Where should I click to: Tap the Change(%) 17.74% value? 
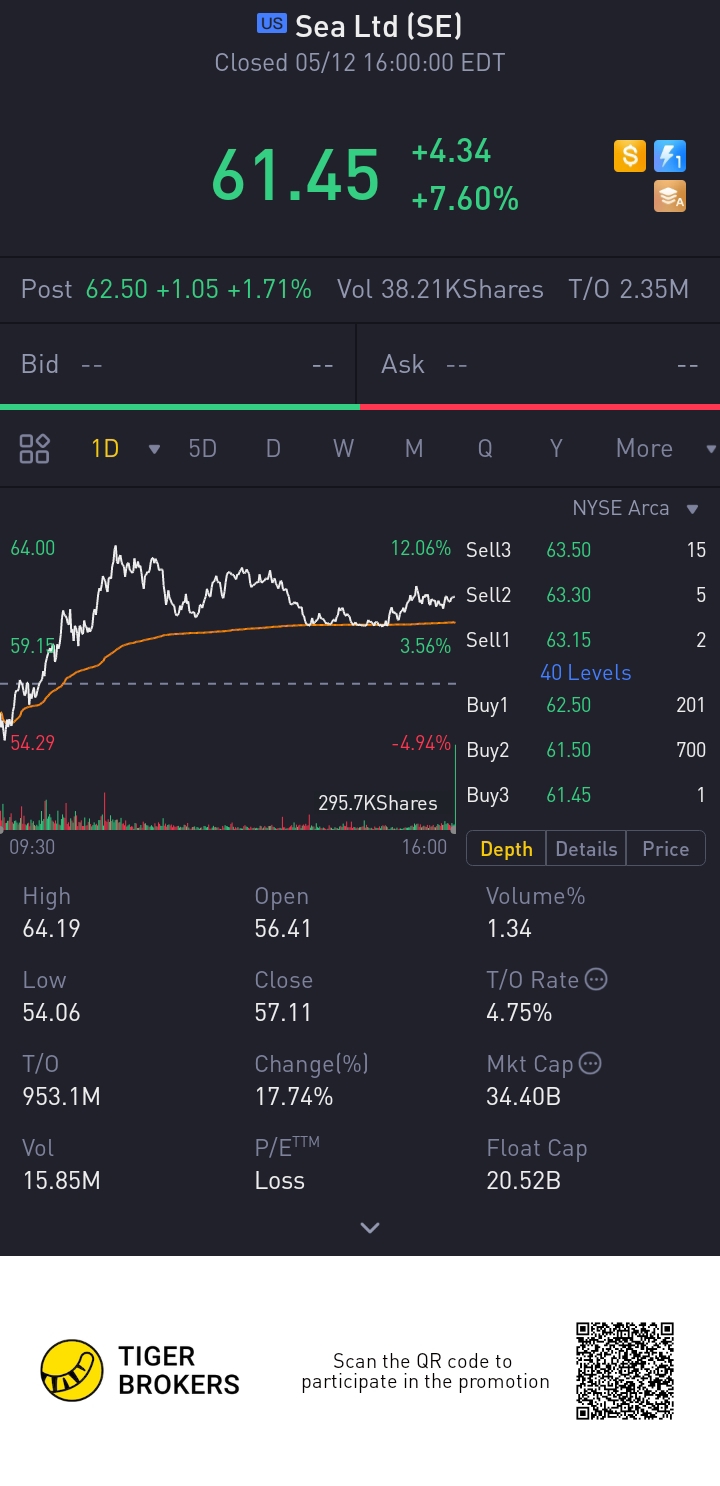click(294, 1096)
